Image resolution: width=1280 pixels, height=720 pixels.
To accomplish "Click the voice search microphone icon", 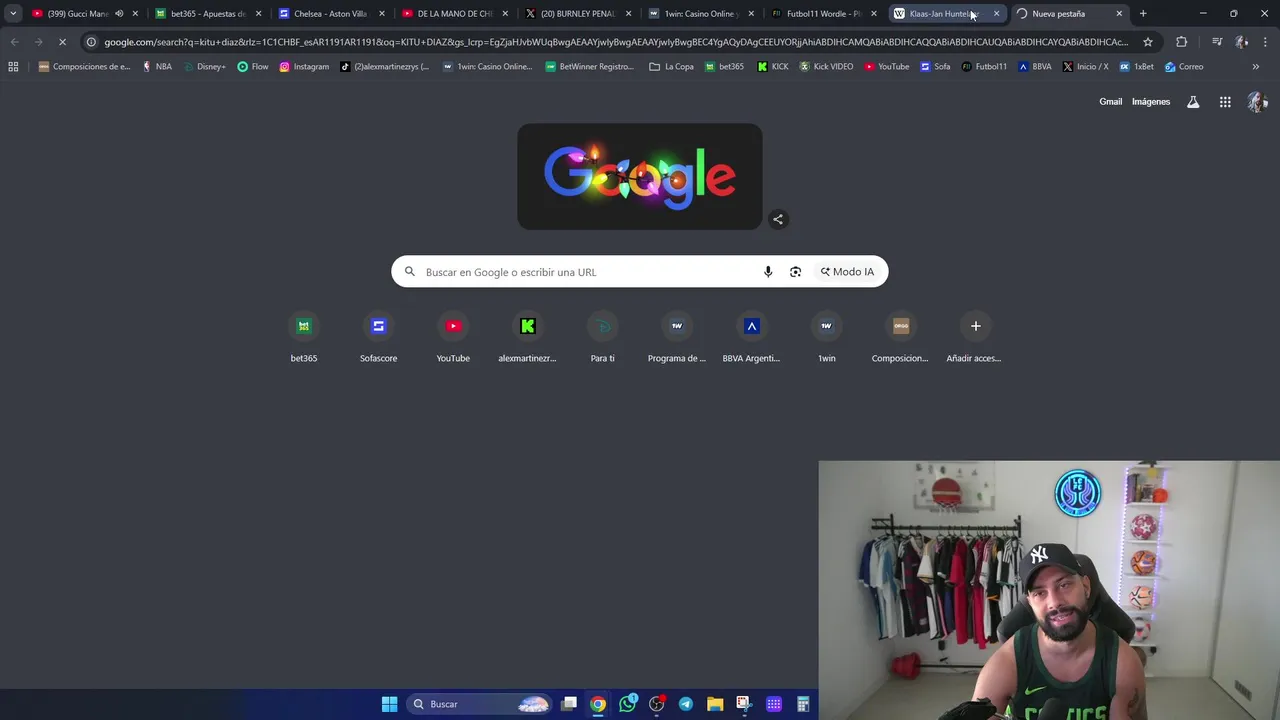I will pyautogui.click(x=768, y=272).
